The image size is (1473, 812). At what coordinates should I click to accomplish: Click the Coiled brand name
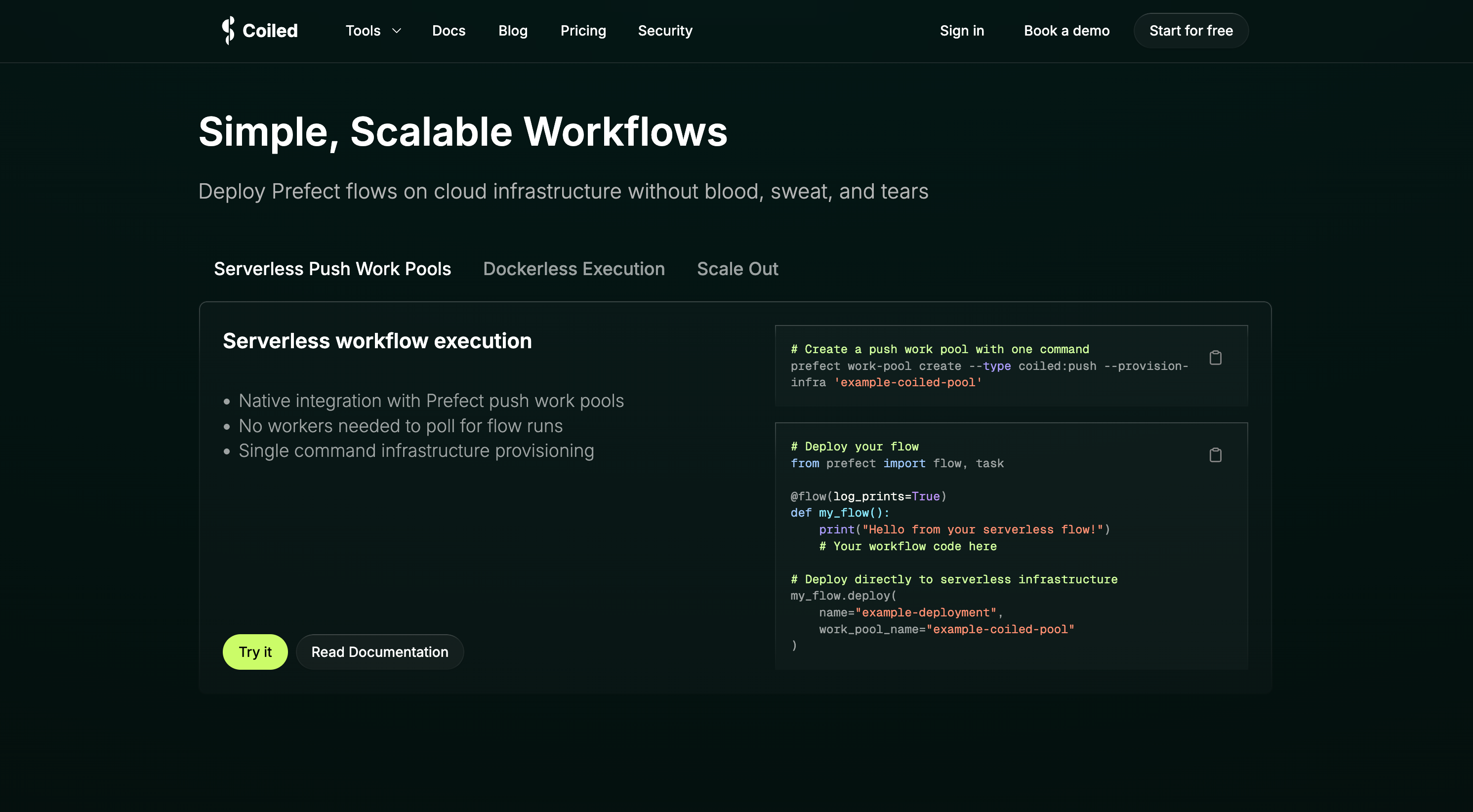[270, 31]
